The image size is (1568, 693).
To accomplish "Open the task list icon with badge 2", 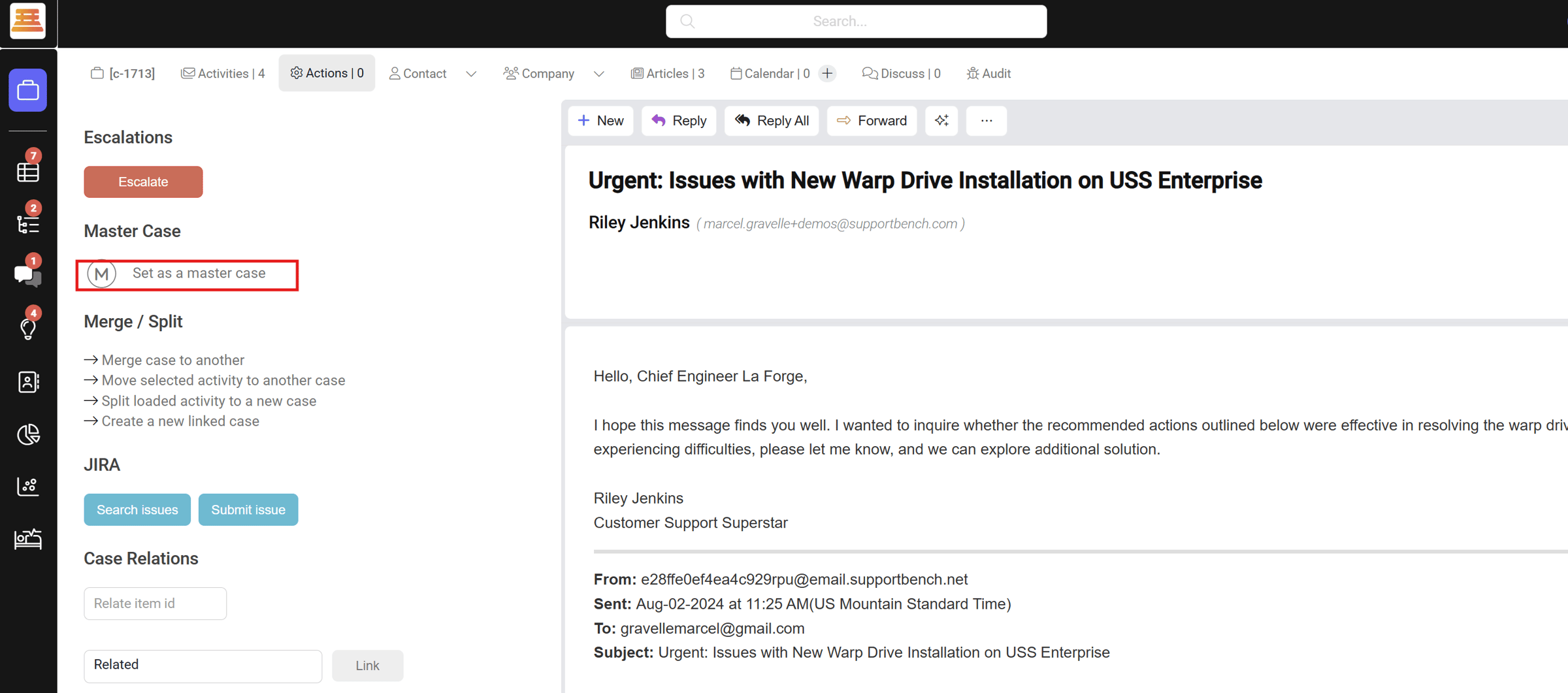I will 27,224.
